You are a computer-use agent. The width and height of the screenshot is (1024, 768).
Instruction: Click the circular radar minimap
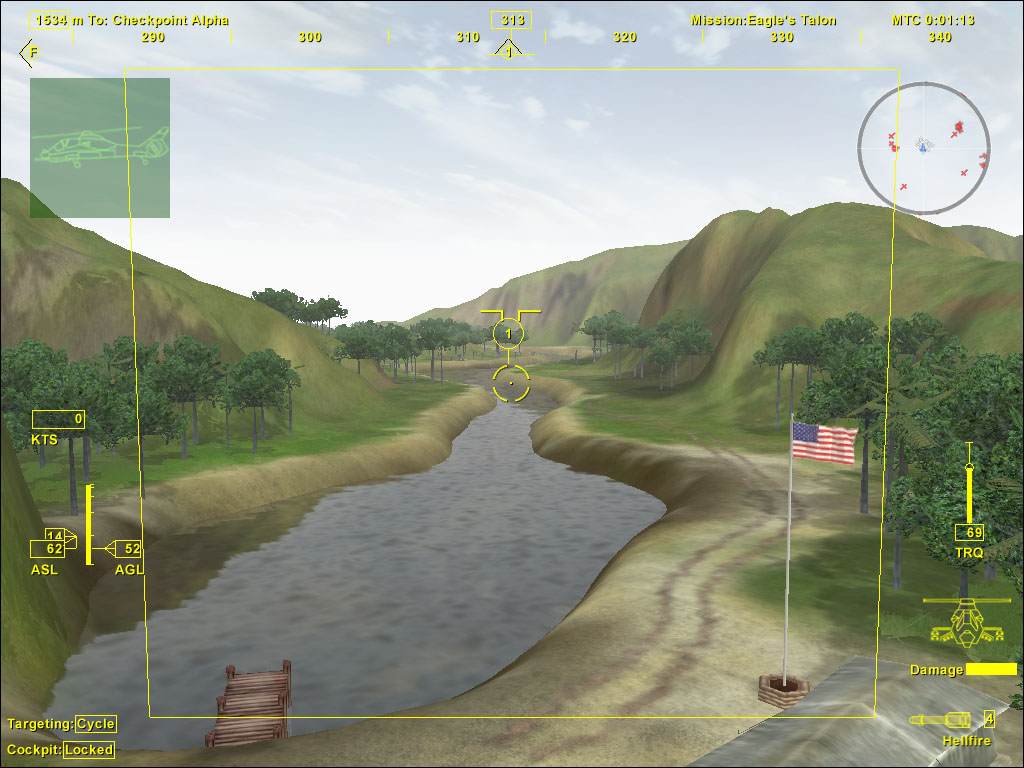pyautogui.click(x=923, y=148)
